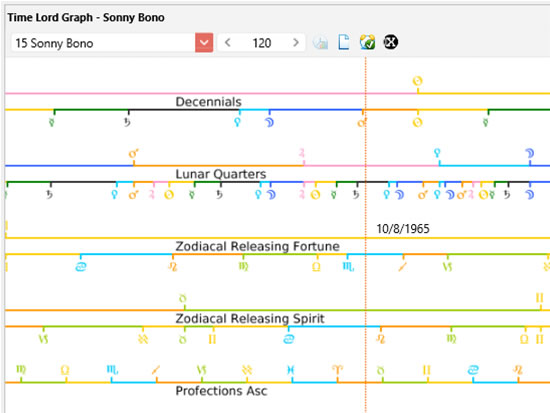Click the globe with checkmark icon
The image size is (550, 413).
coord(367,42)
